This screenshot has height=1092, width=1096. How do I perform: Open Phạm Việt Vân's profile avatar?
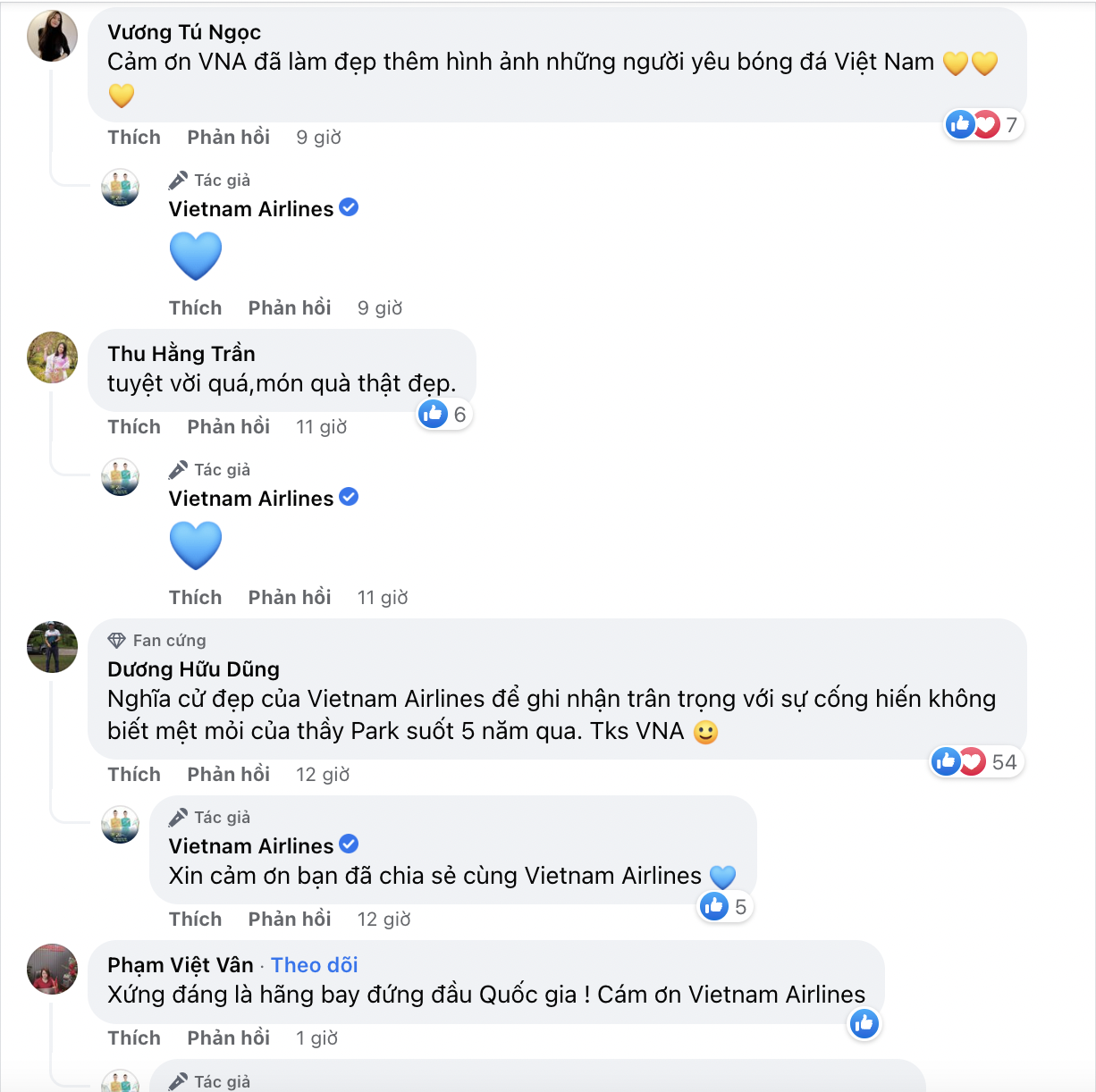52,969
